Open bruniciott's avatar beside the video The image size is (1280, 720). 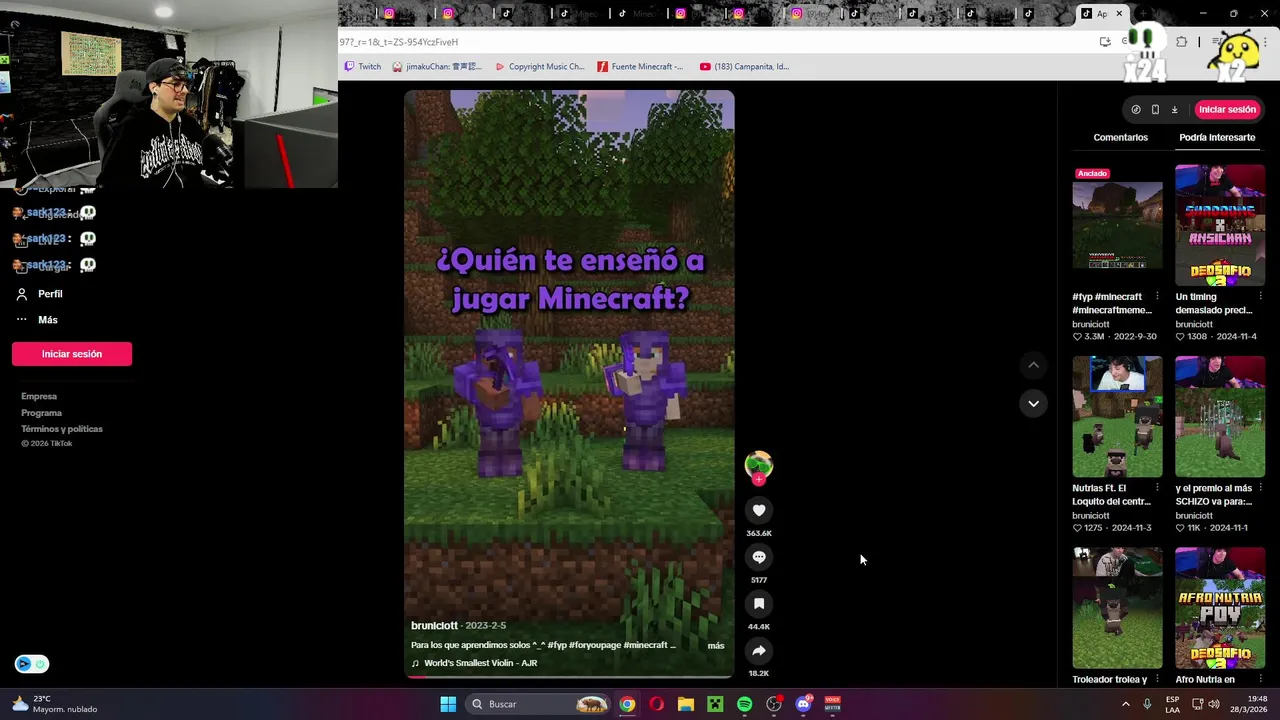(759, 464)
